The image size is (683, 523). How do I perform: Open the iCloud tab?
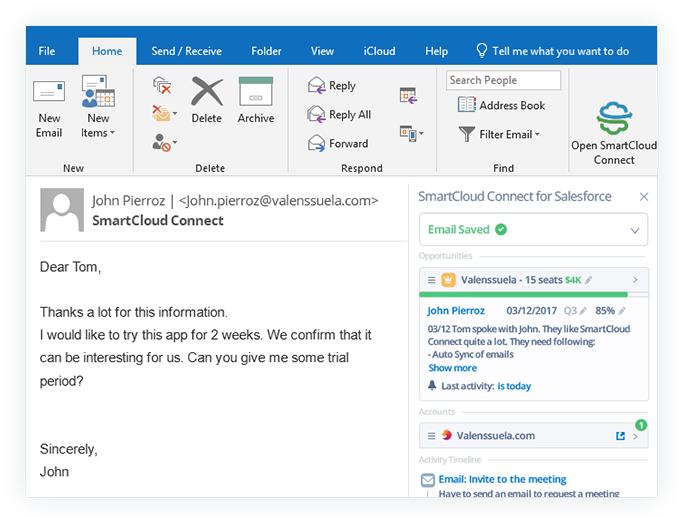379,51
